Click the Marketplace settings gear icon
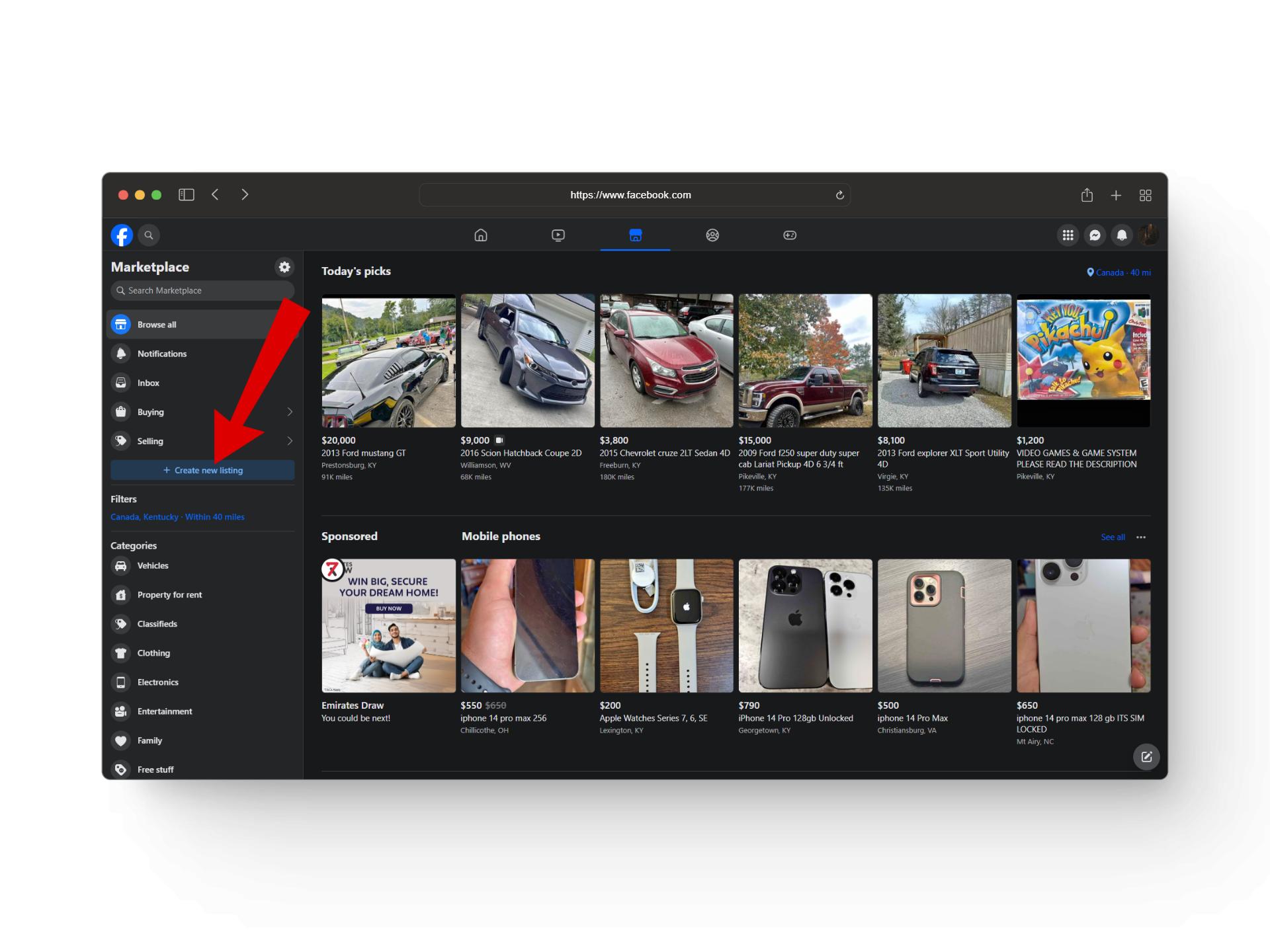The image size is (1270, 952). pyautogui.click(x=284, y=267)
